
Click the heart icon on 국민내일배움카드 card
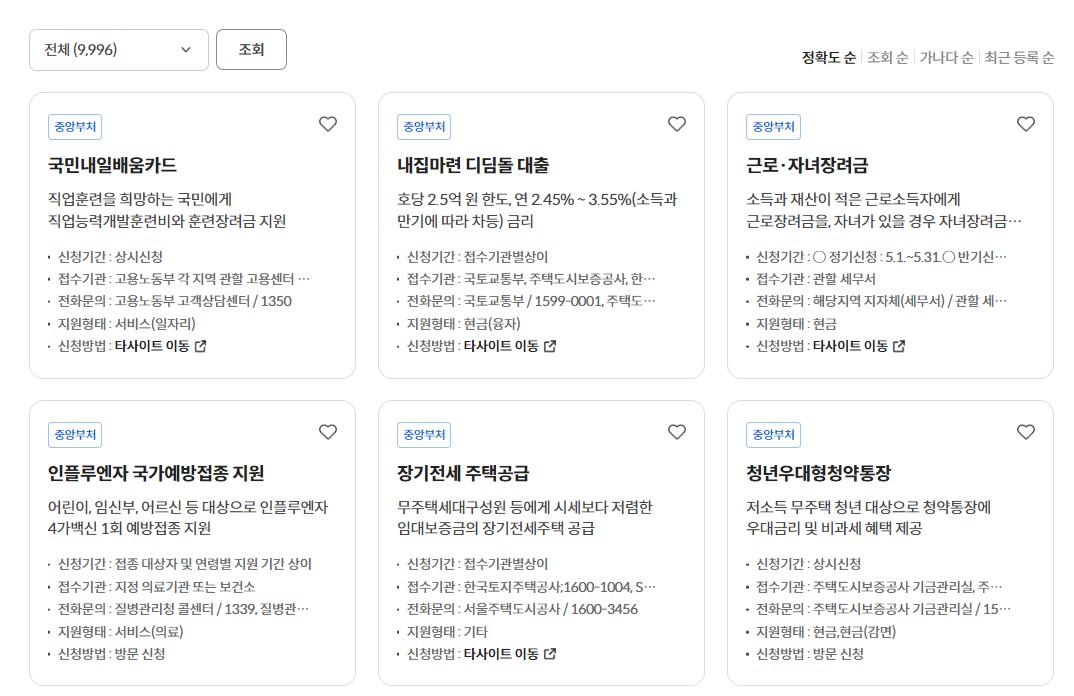point(328,123)
